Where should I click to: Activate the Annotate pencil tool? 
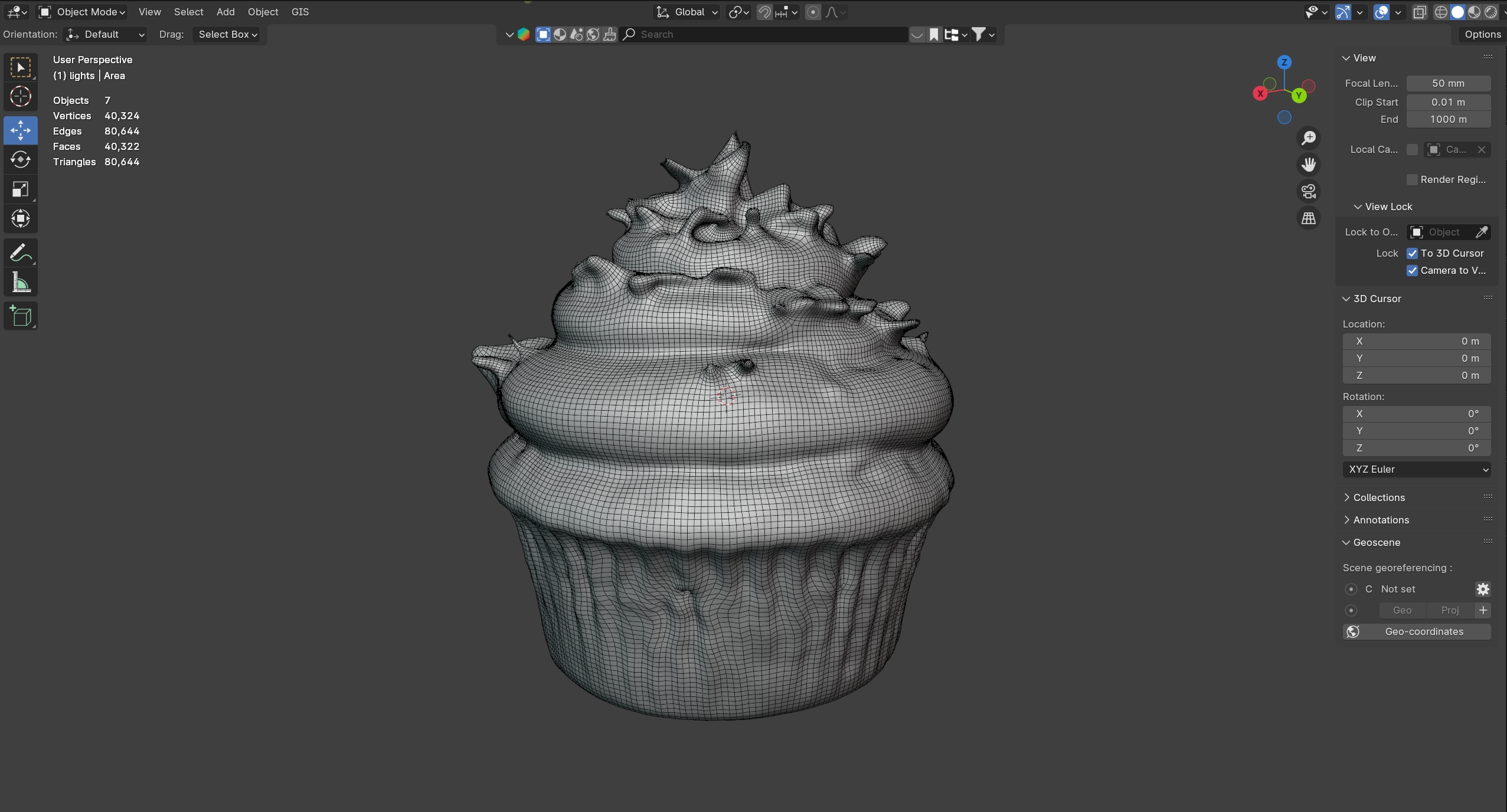[x=21, y=253]
